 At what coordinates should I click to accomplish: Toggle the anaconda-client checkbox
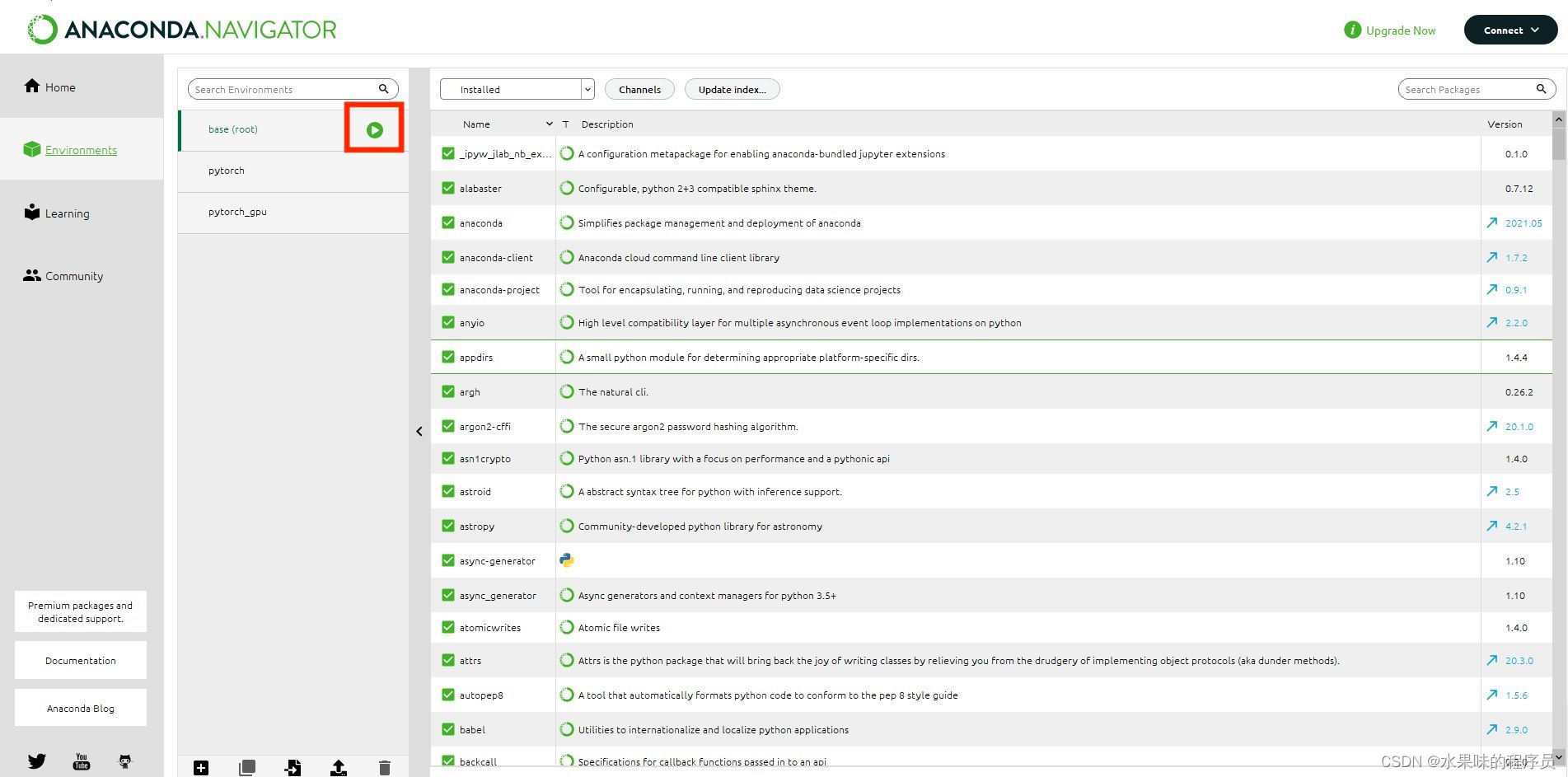pos(448,257)
